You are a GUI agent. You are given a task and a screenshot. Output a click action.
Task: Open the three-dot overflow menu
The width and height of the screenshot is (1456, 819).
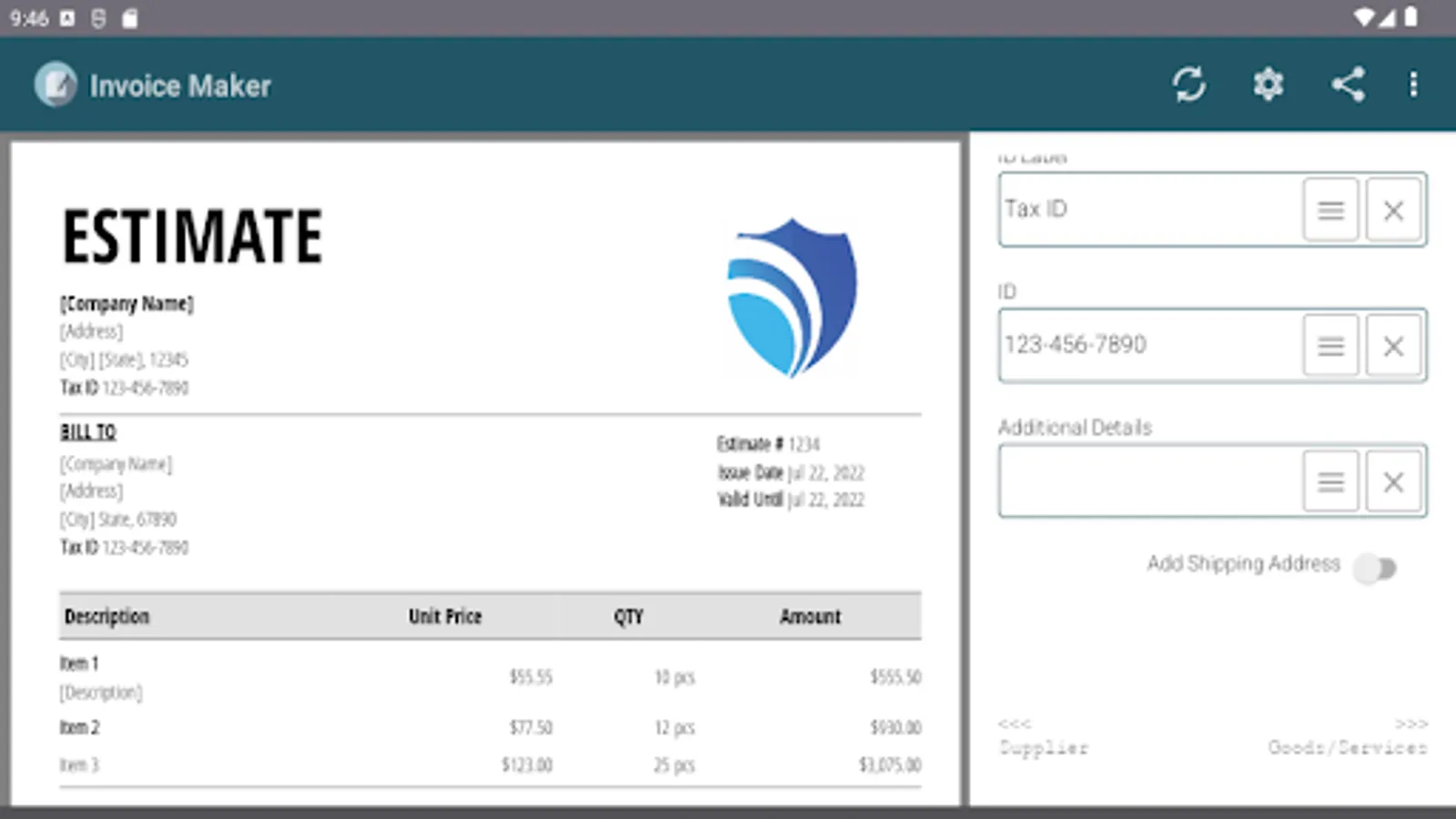tap(1413, 85)
